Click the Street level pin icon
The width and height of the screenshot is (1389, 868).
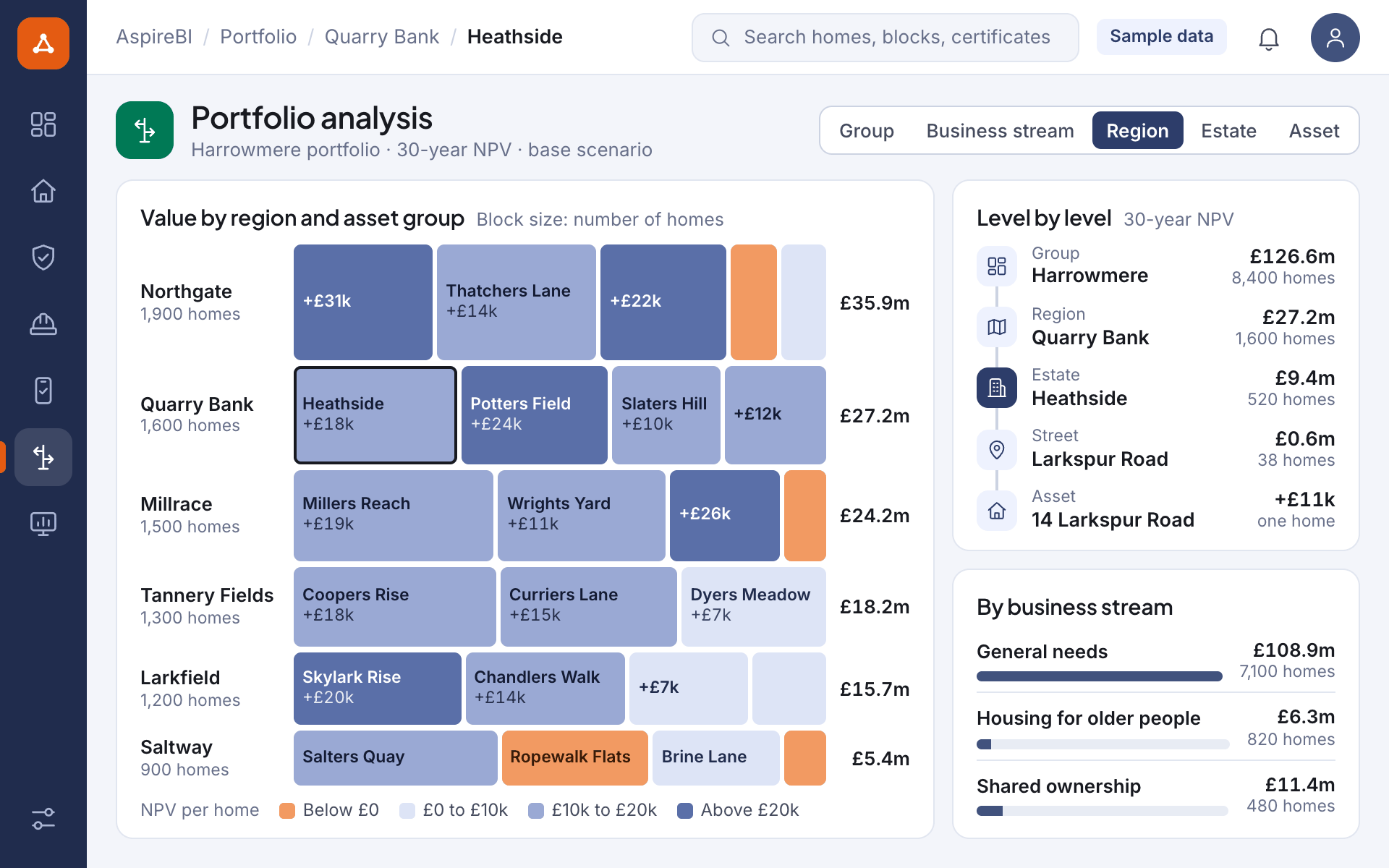click(997, 450)
